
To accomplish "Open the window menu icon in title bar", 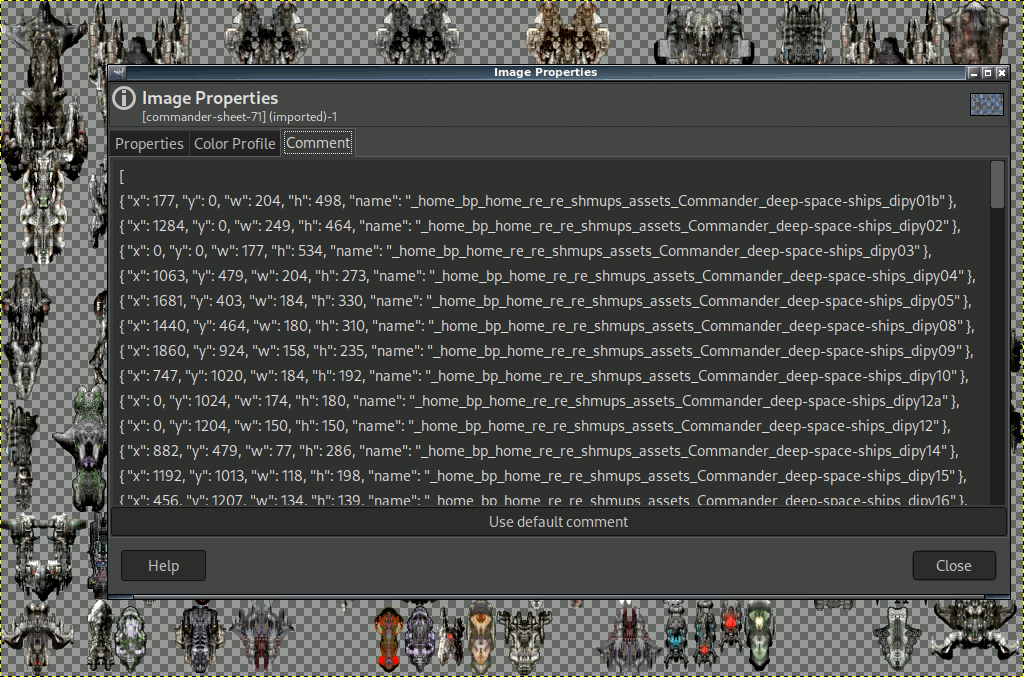I will 117,73.
